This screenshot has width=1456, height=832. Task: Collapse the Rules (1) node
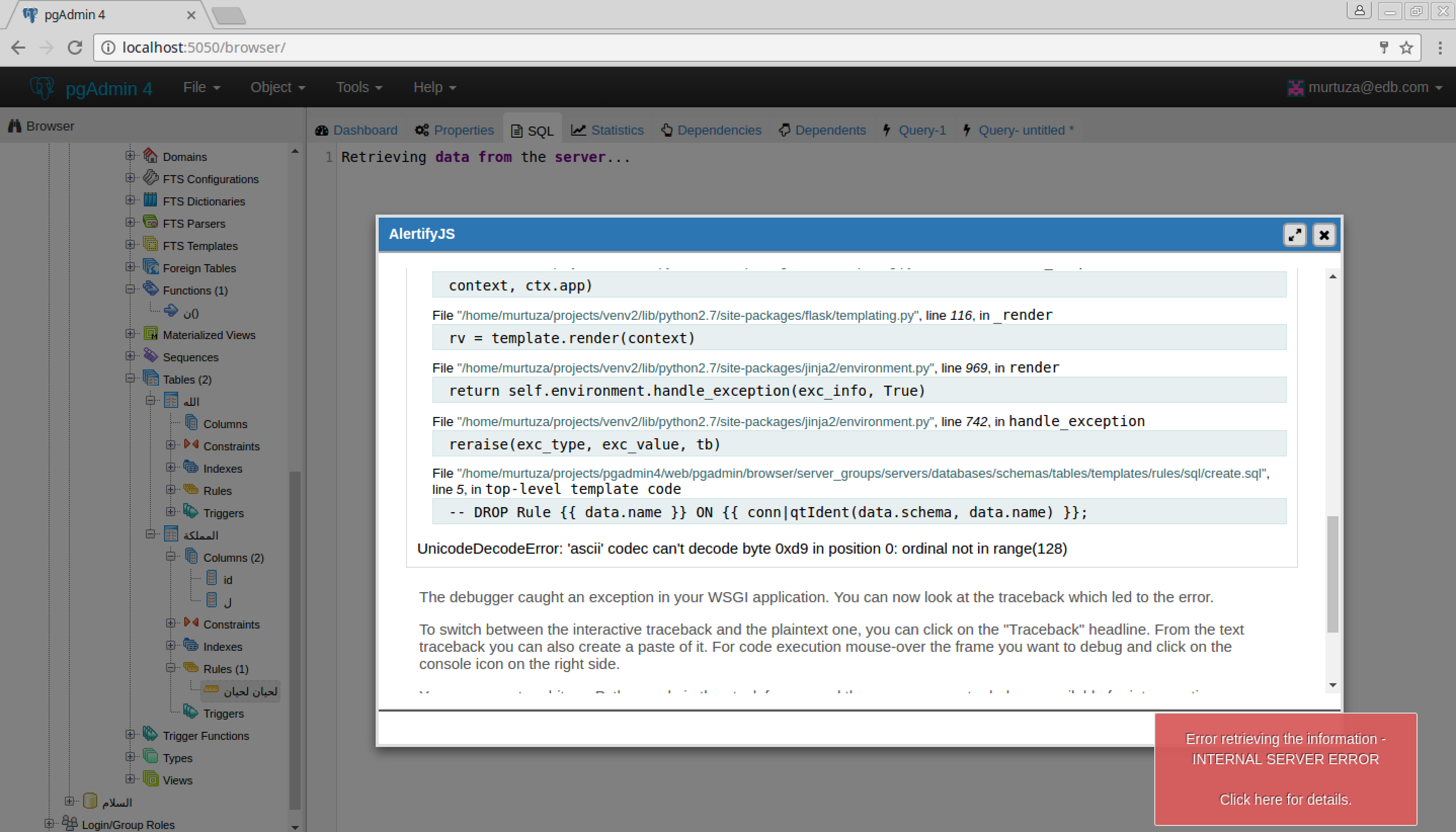[171, 668]
